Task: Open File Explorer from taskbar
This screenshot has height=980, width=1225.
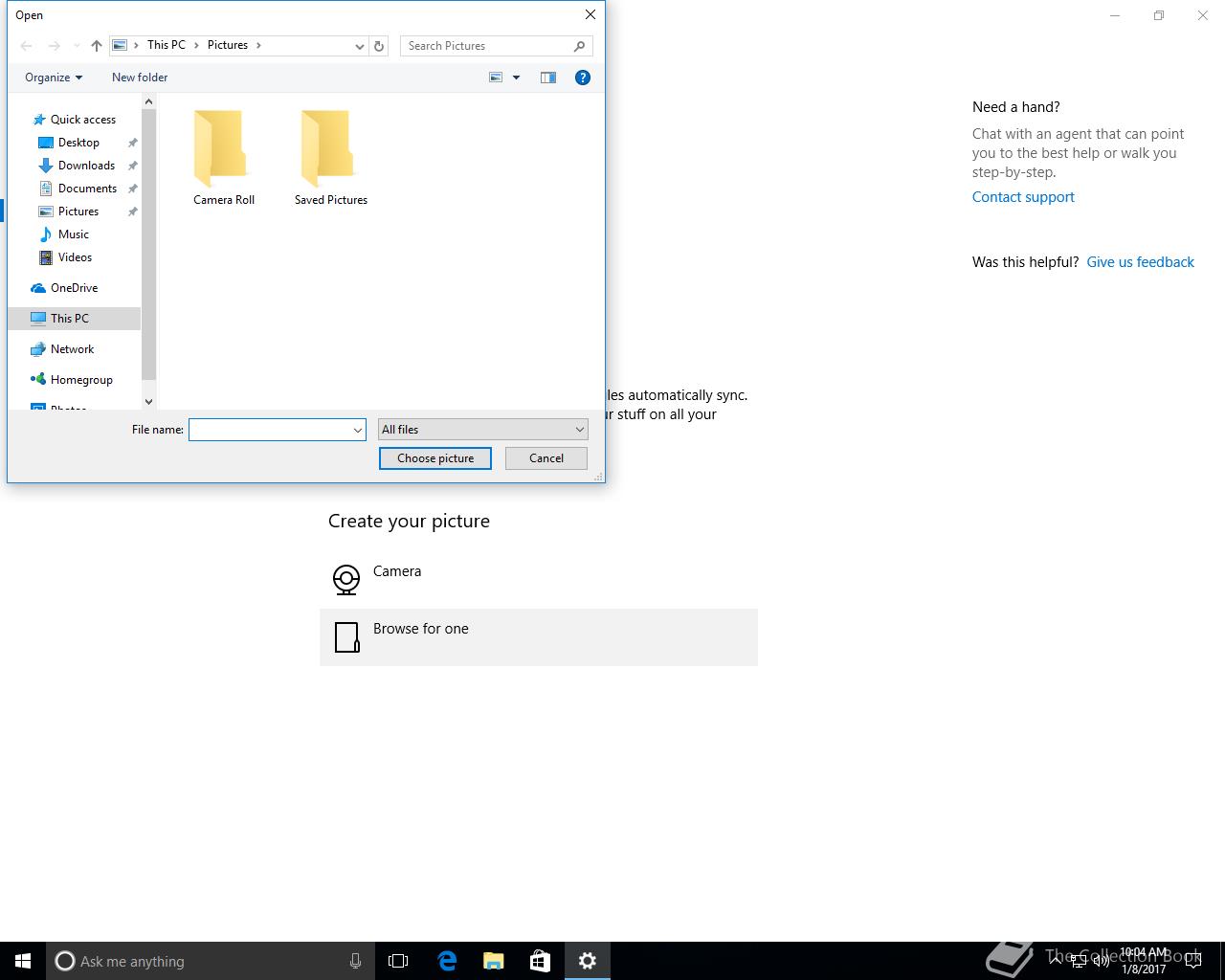Action: (x=494, y=961)
